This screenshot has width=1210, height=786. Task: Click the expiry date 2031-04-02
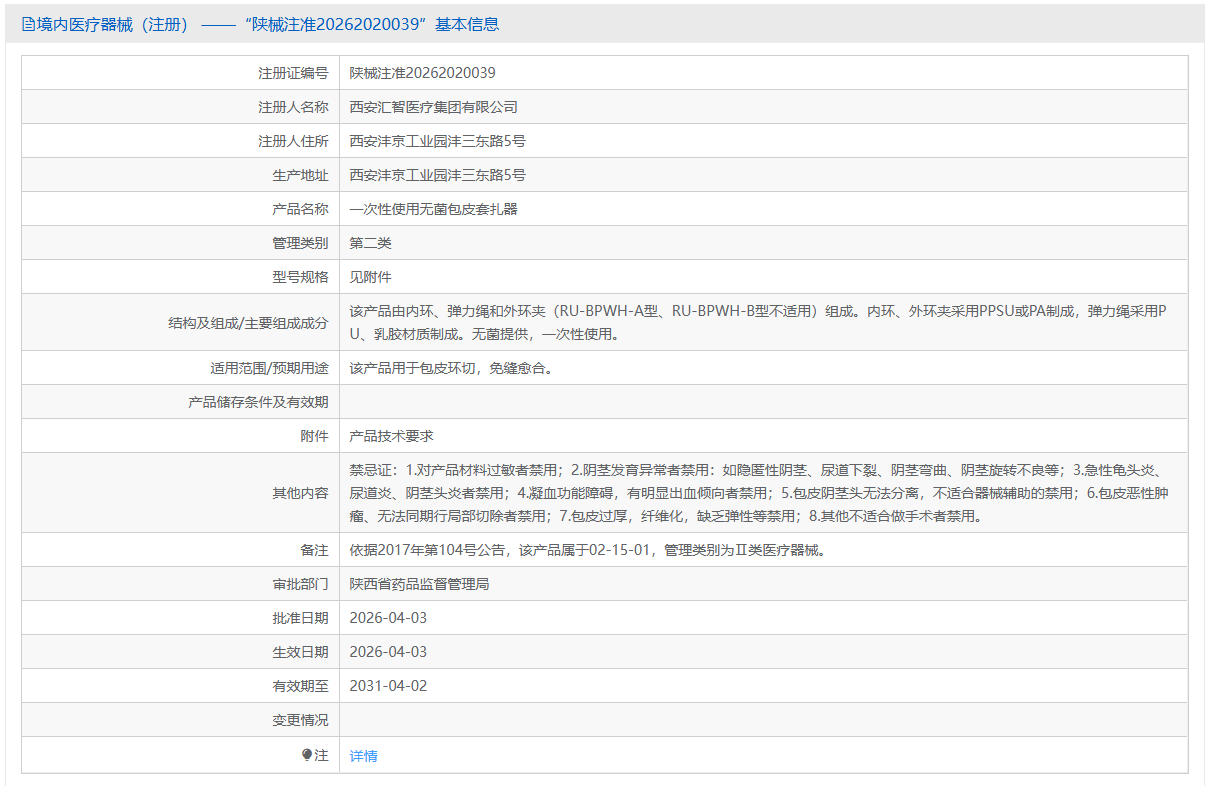click(388, 686)
